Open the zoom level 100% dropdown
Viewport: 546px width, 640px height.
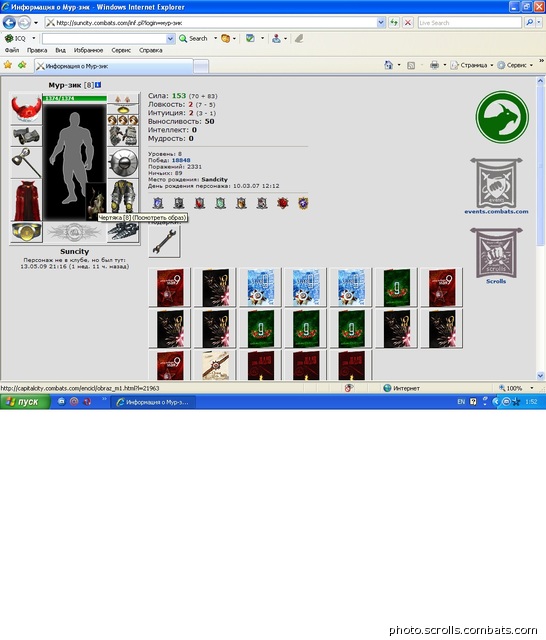tap(532, 388)
